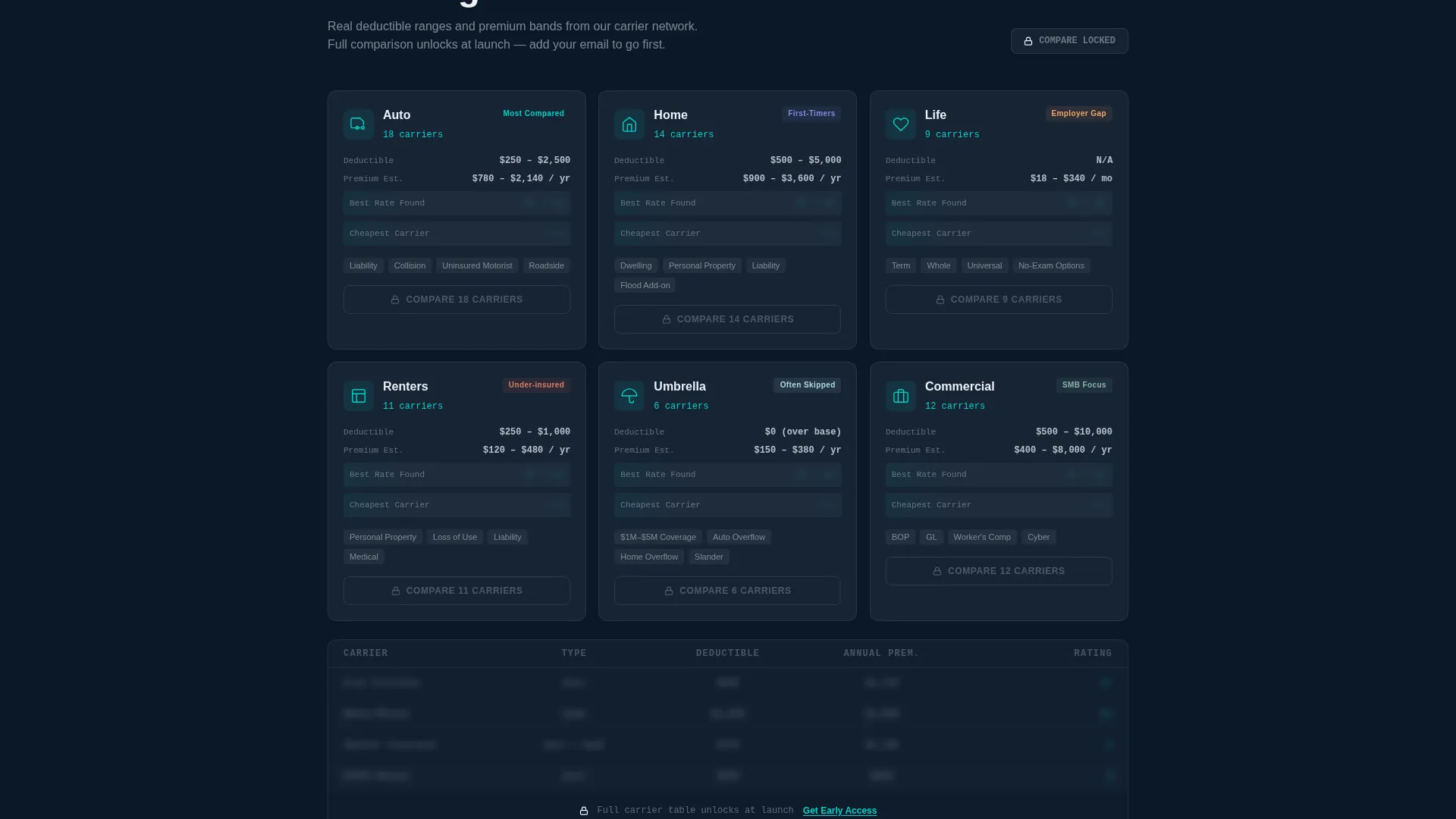Select the Dwelling tag

[x=635, y=265]
